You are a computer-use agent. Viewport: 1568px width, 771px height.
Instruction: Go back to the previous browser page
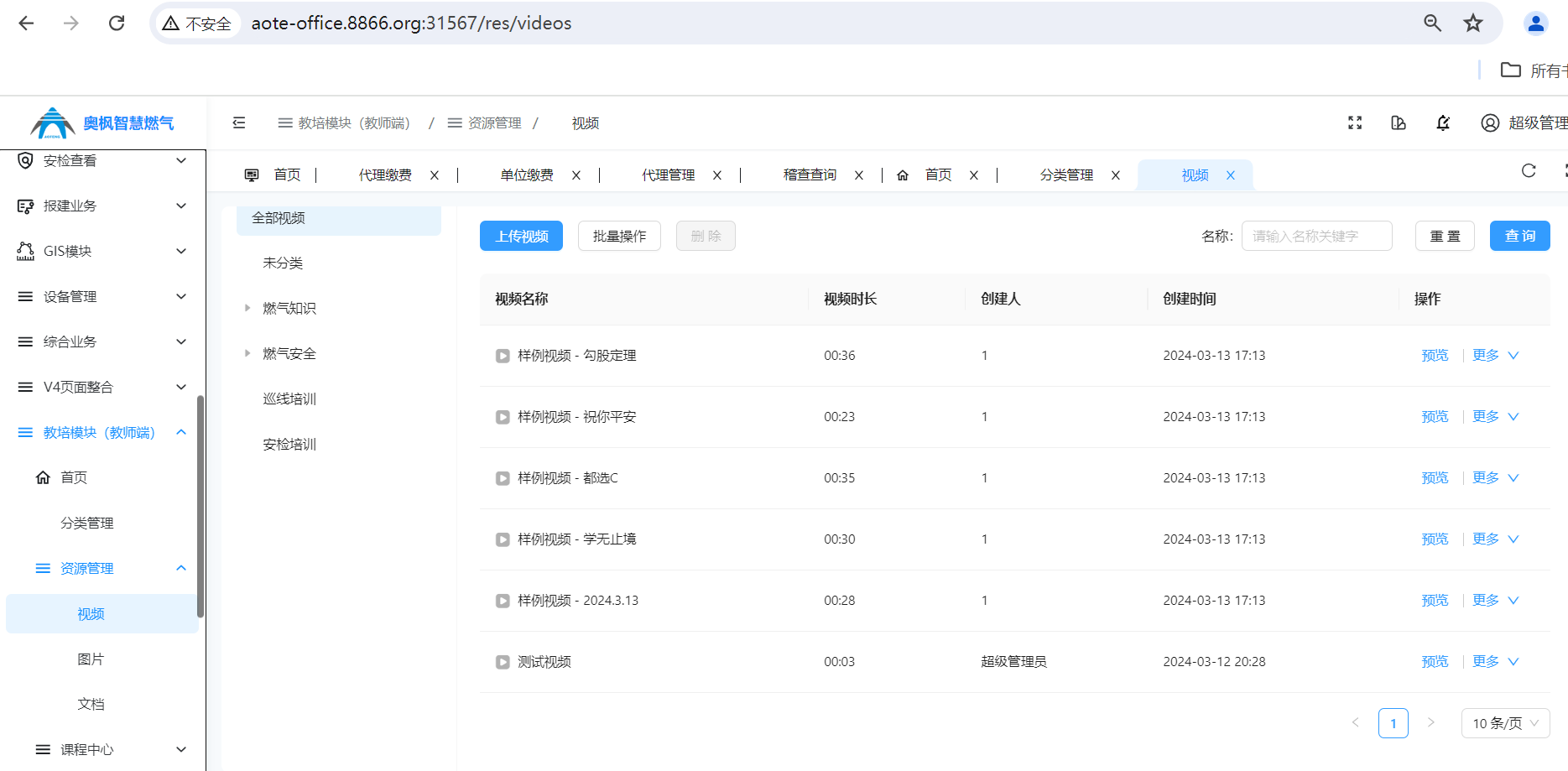click(26, 23)
